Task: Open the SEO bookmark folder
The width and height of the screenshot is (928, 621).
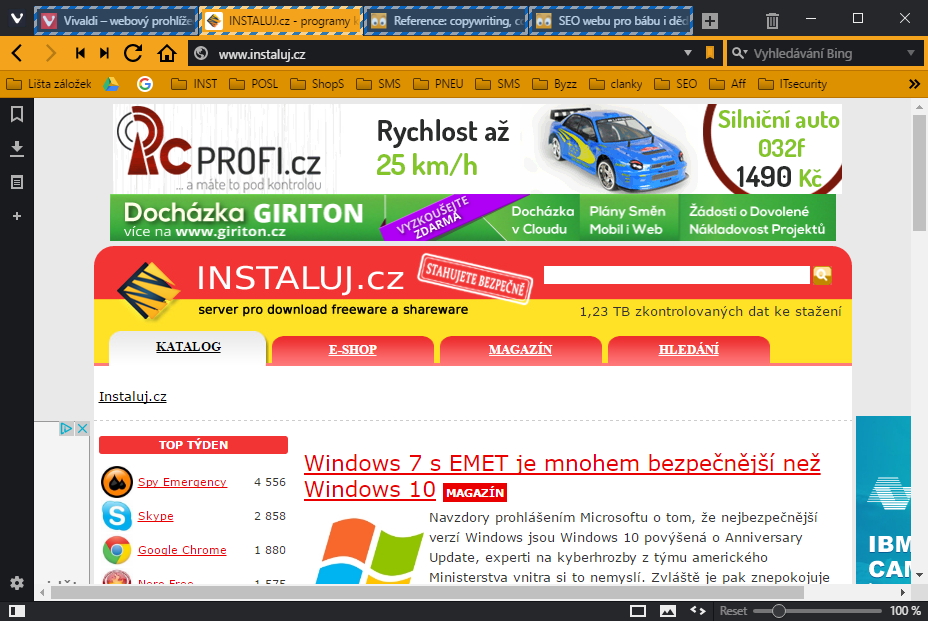Action: pyautogui.click(x=675, y=84)
